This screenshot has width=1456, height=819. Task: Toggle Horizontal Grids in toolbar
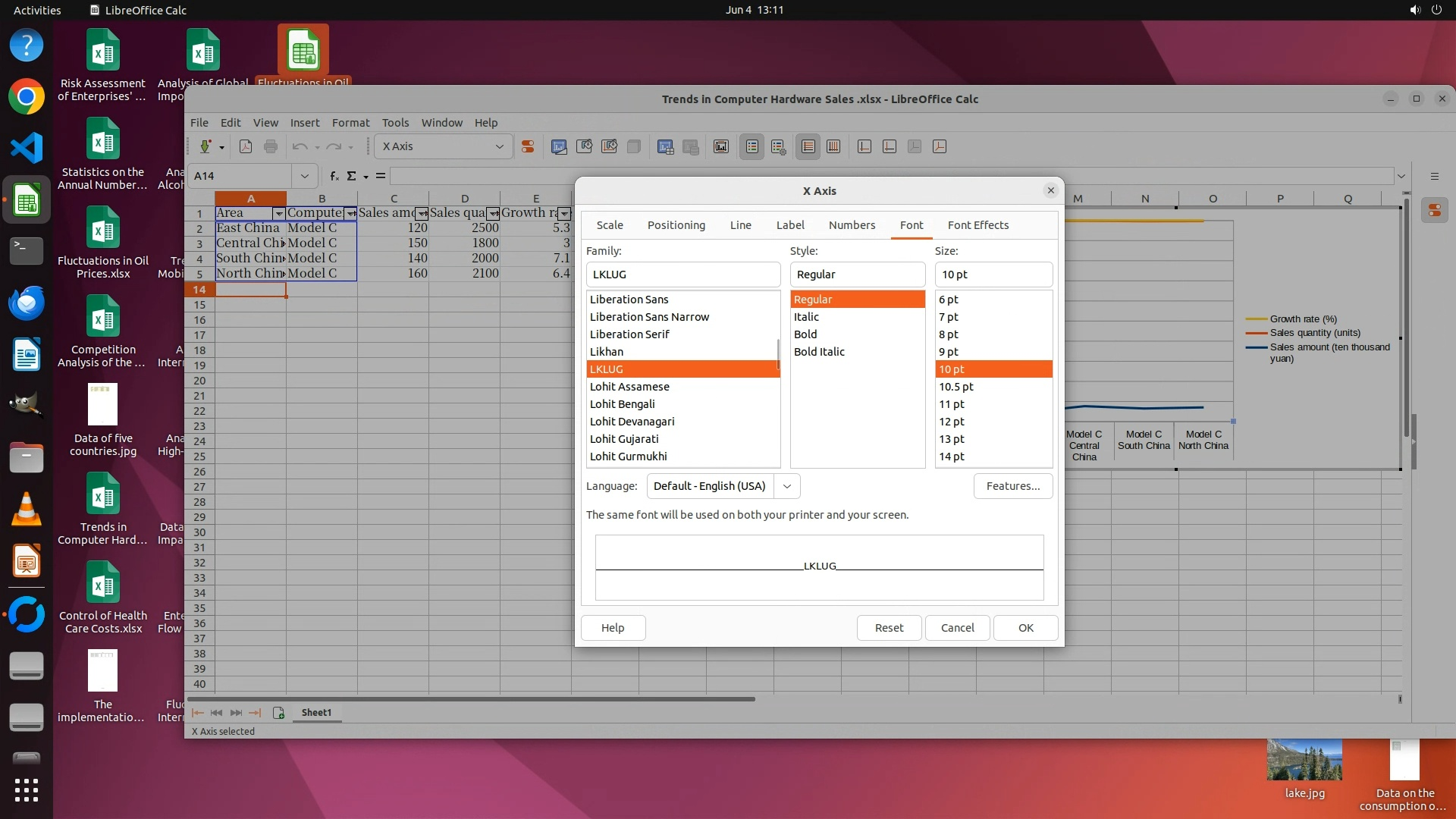coord(808,147)
